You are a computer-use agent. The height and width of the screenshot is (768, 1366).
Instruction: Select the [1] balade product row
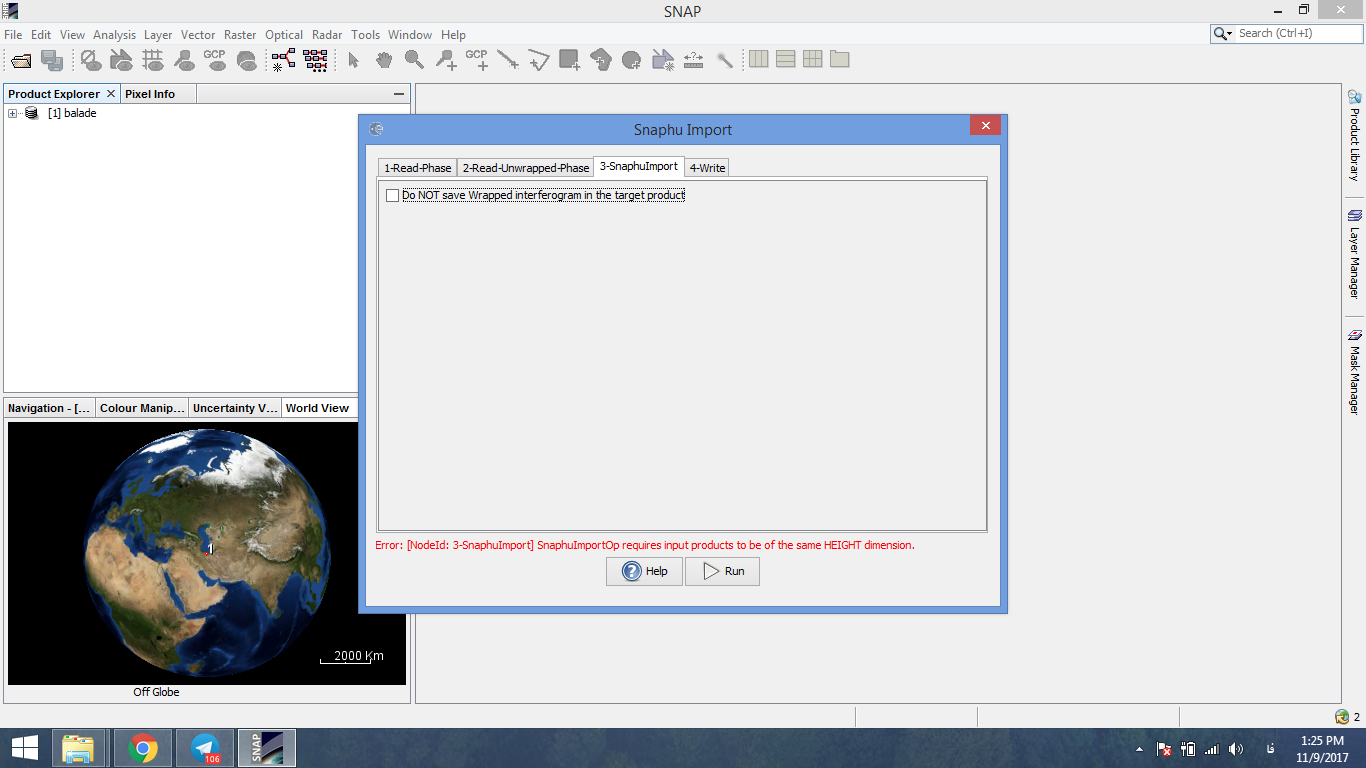[x=72, y=113]
